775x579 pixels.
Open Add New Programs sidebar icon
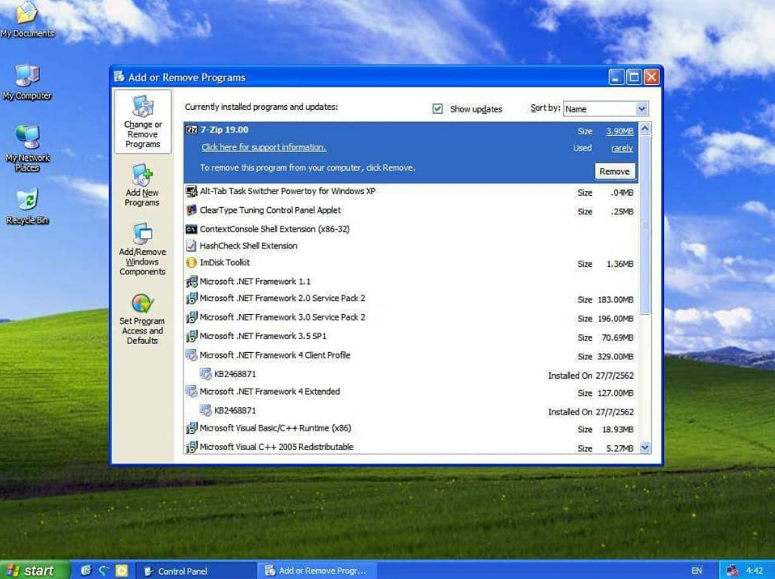coord(142,185)
